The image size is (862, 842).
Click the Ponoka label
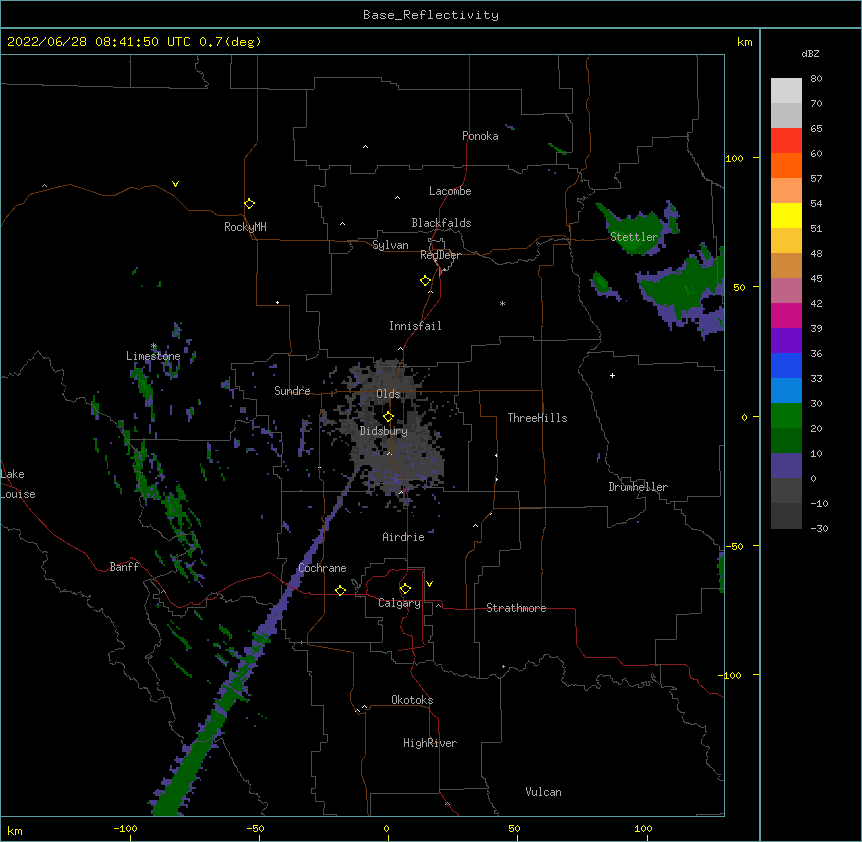480,136
